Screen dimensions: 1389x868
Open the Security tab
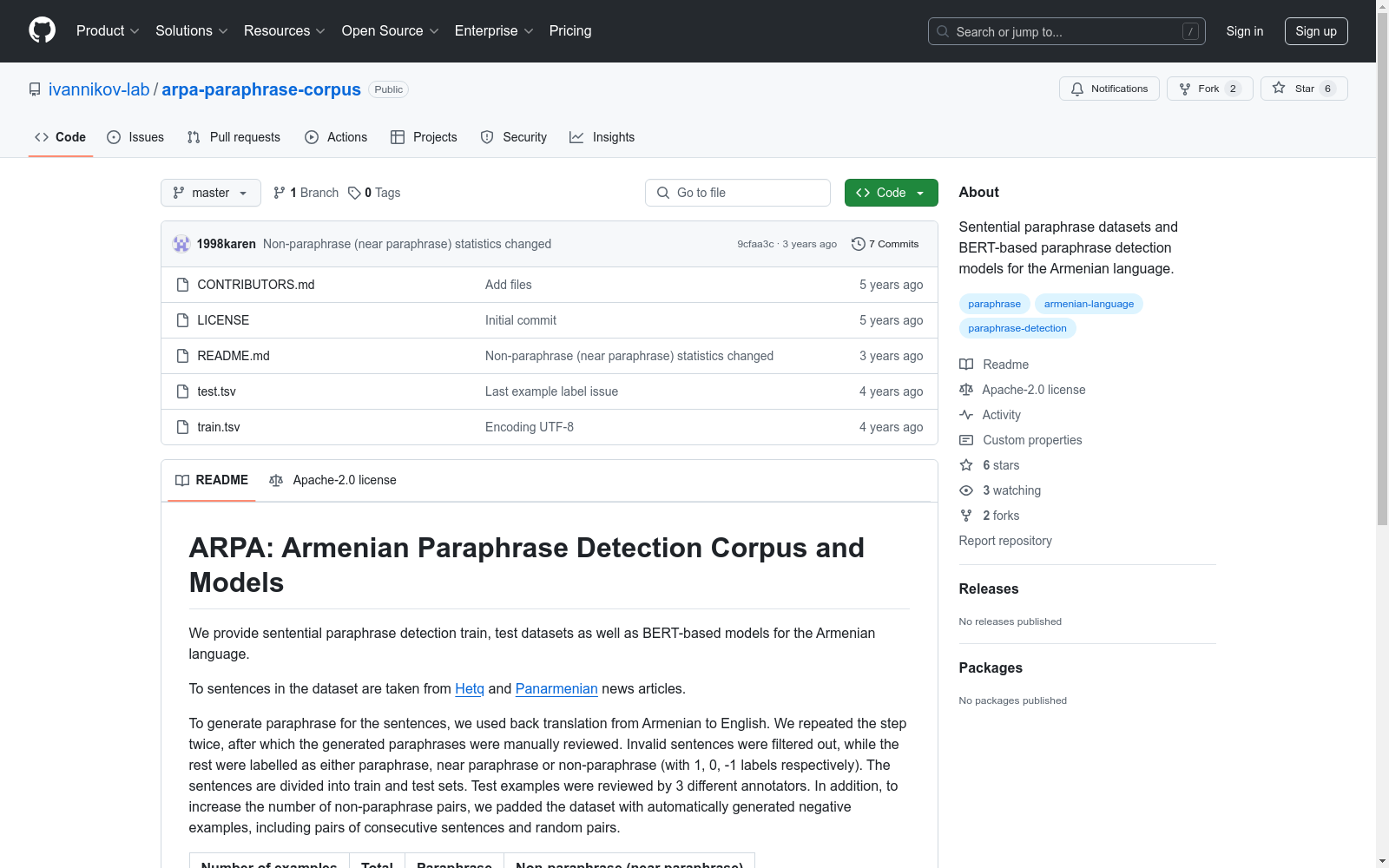point(514,137)
